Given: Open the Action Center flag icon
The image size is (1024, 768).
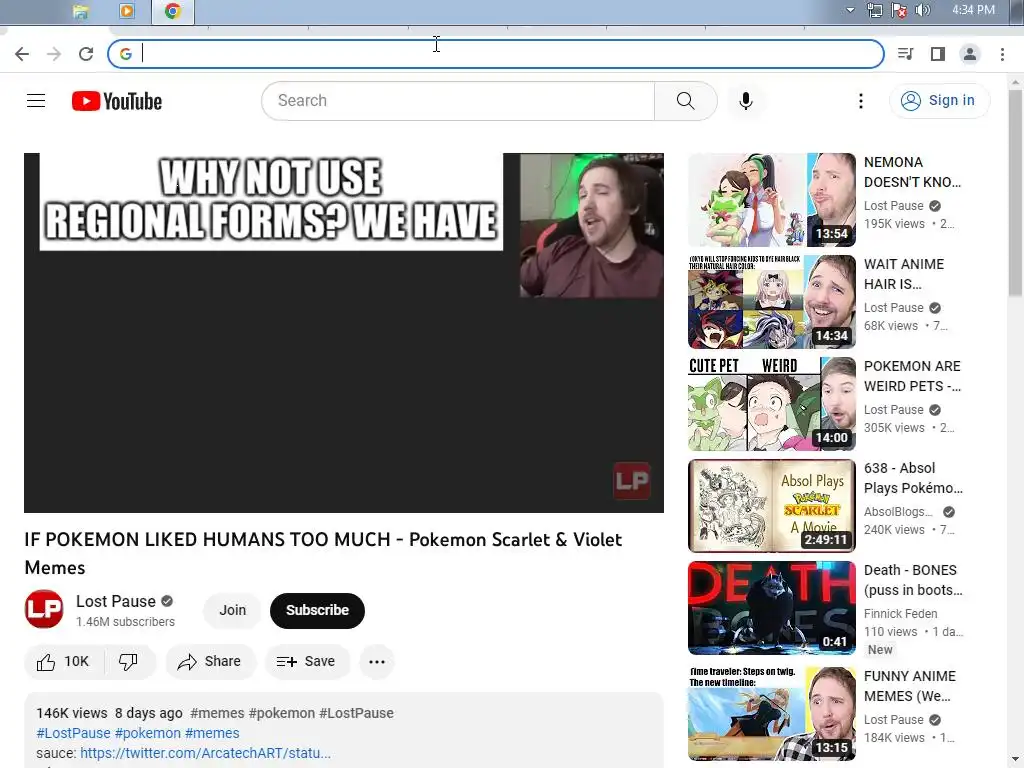Looking at the screenshot, I should 899,10.
